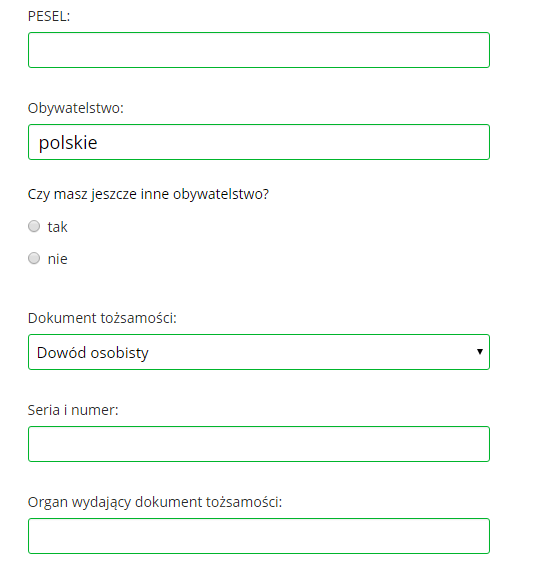Click the dropdown arrow beside Dowód osobisty

pyautogui.click(x=479, y=352)
